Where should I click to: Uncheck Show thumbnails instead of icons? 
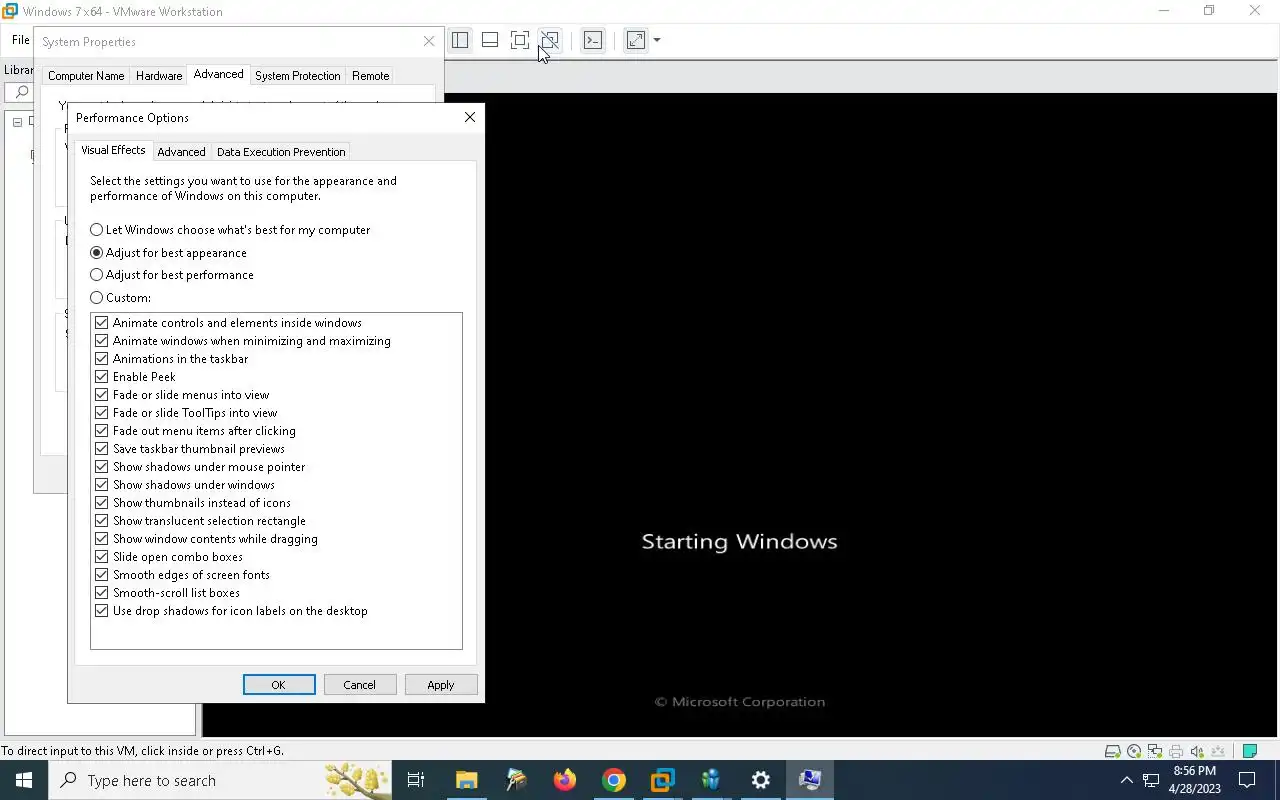101,503
